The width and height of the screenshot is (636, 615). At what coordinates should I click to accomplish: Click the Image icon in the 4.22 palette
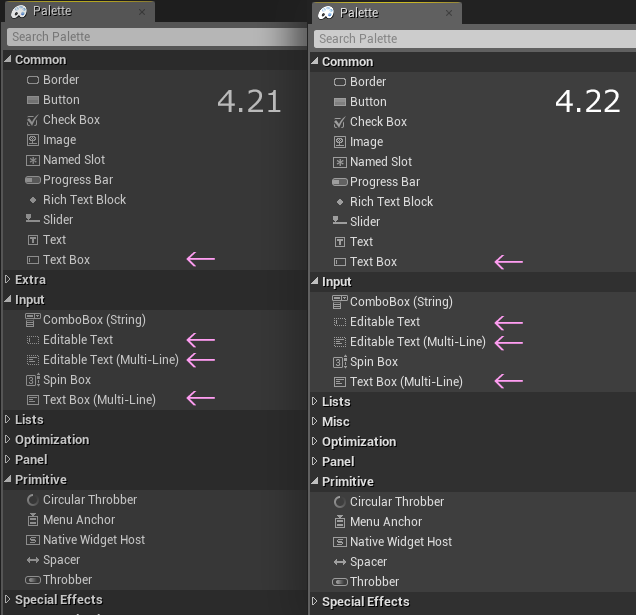click(340, 142)
